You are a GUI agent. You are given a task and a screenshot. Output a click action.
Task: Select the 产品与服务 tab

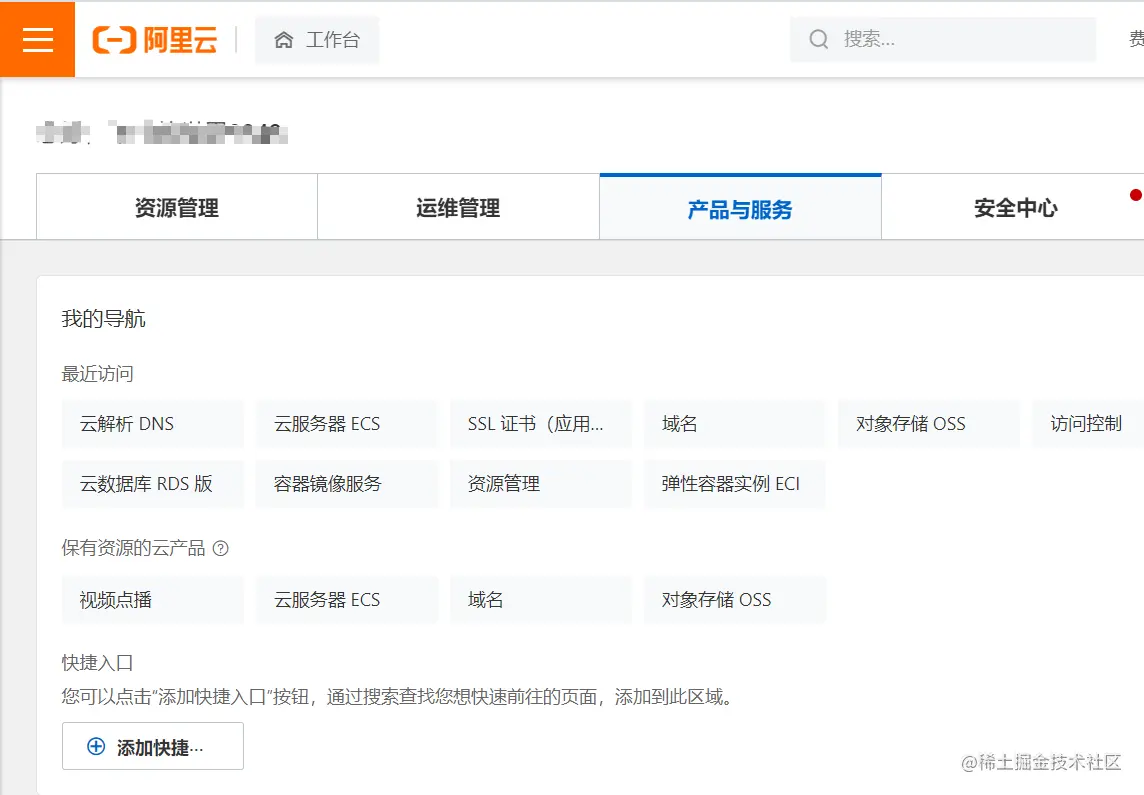[x=740, y=207]
